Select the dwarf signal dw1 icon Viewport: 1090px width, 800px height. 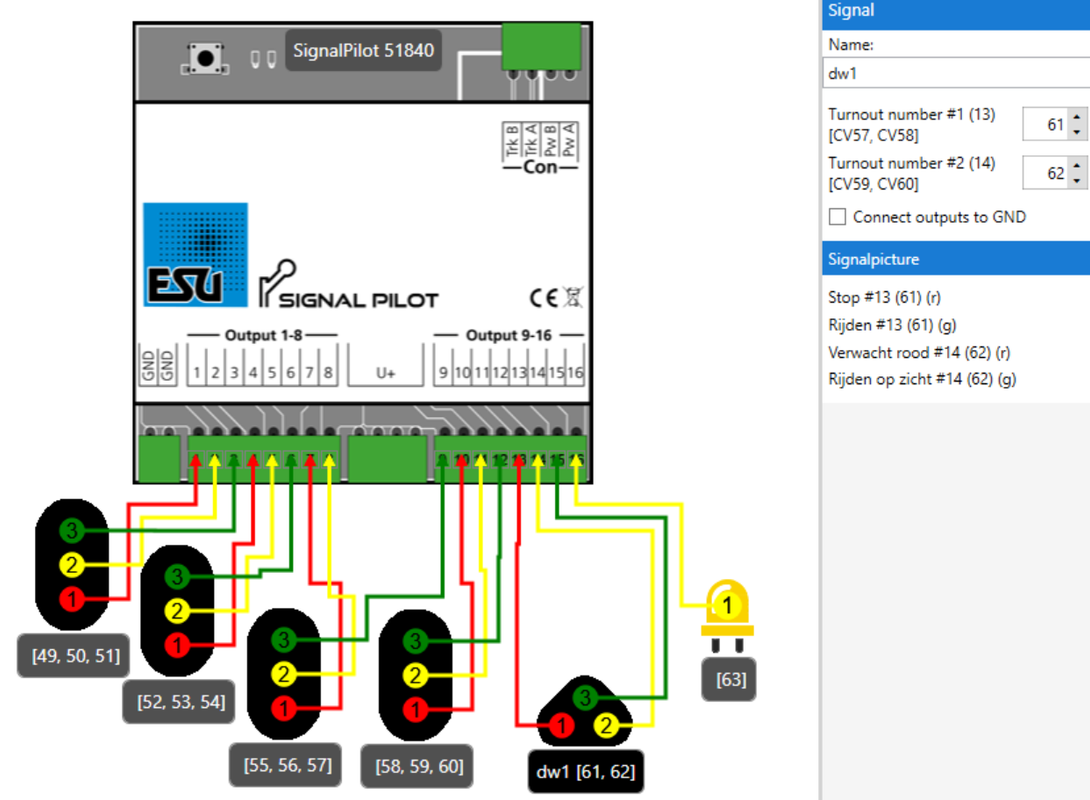click(585, 712)
